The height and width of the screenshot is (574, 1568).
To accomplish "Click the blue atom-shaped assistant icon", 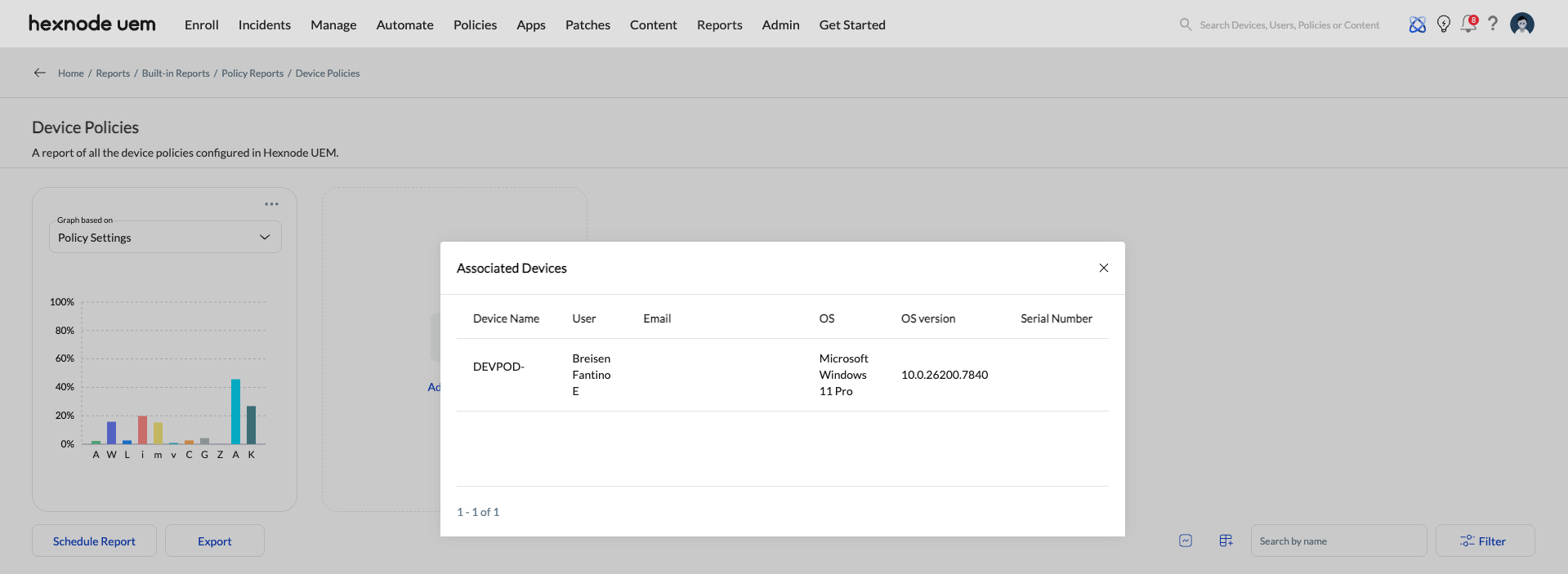I will (1418, 24).
